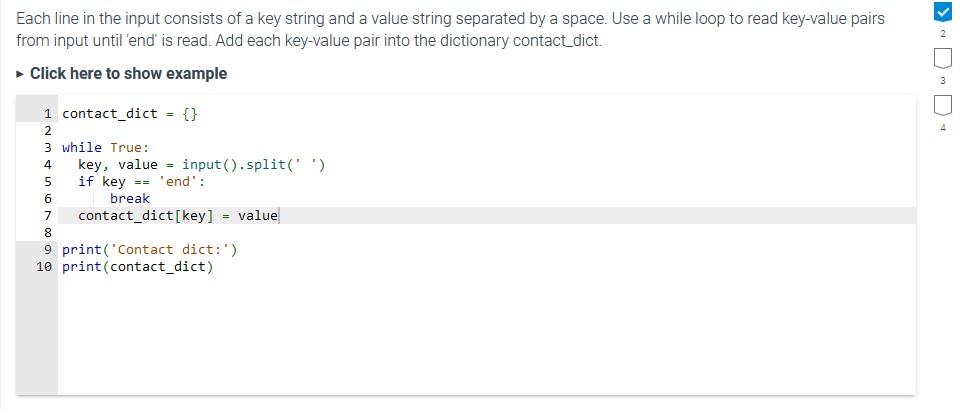Click line number 1 in gutter
963x410 pixels.
click(47, 114)
